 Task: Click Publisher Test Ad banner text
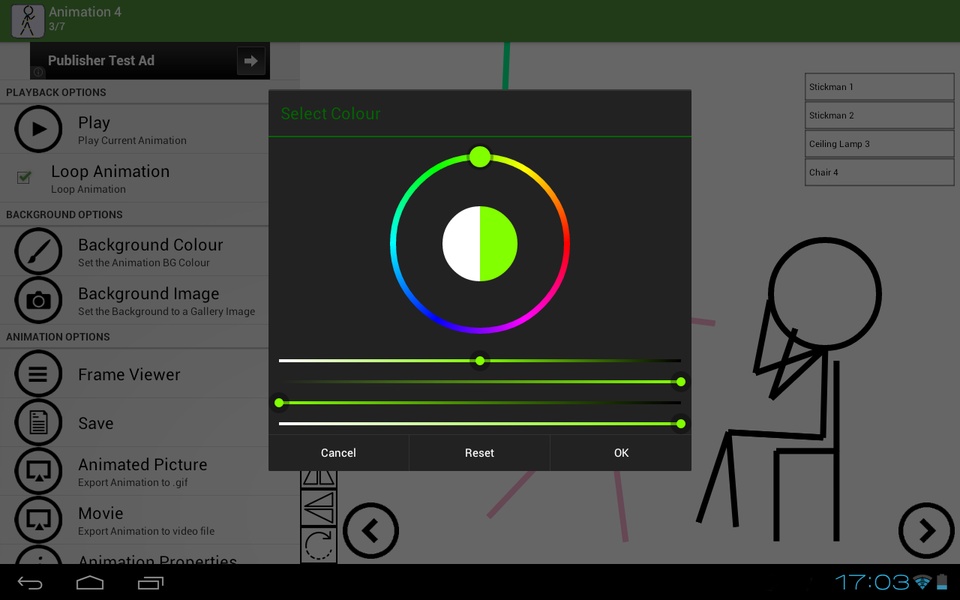click(x=101, y=61)
